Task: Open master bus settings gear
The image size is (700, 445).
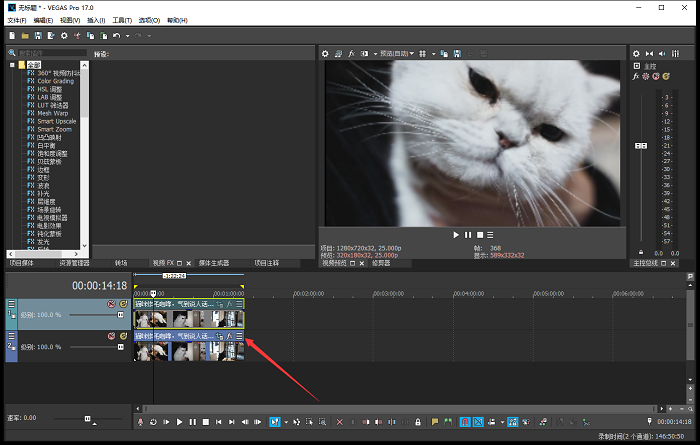Action: [636, 53]
